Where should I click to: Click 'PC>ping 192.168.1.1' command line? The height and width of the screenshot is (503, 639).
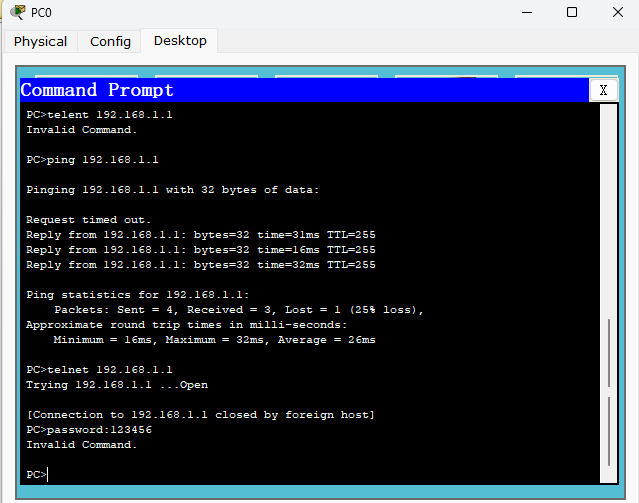(x=93, y=160)
